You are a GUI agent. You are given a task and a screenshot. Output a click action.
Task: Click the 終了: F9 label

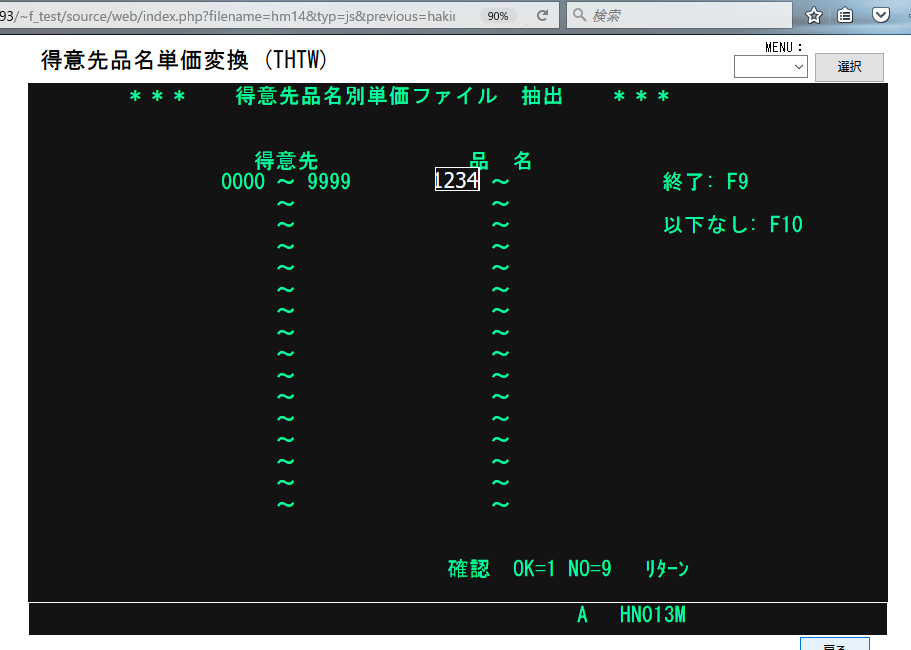[x=705, y=182]
